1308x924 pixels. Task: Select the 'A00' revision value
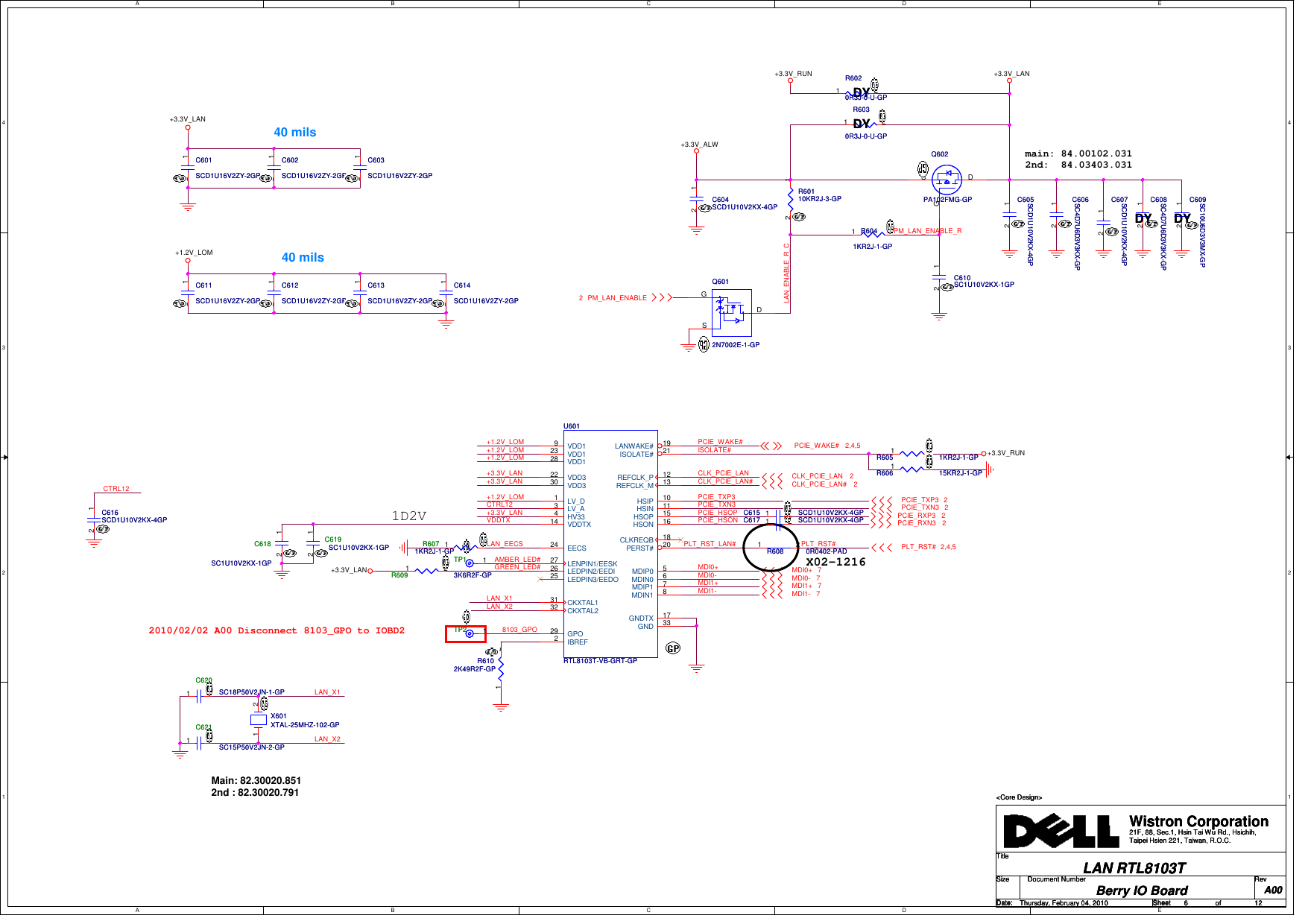[x=1273, y=890]
